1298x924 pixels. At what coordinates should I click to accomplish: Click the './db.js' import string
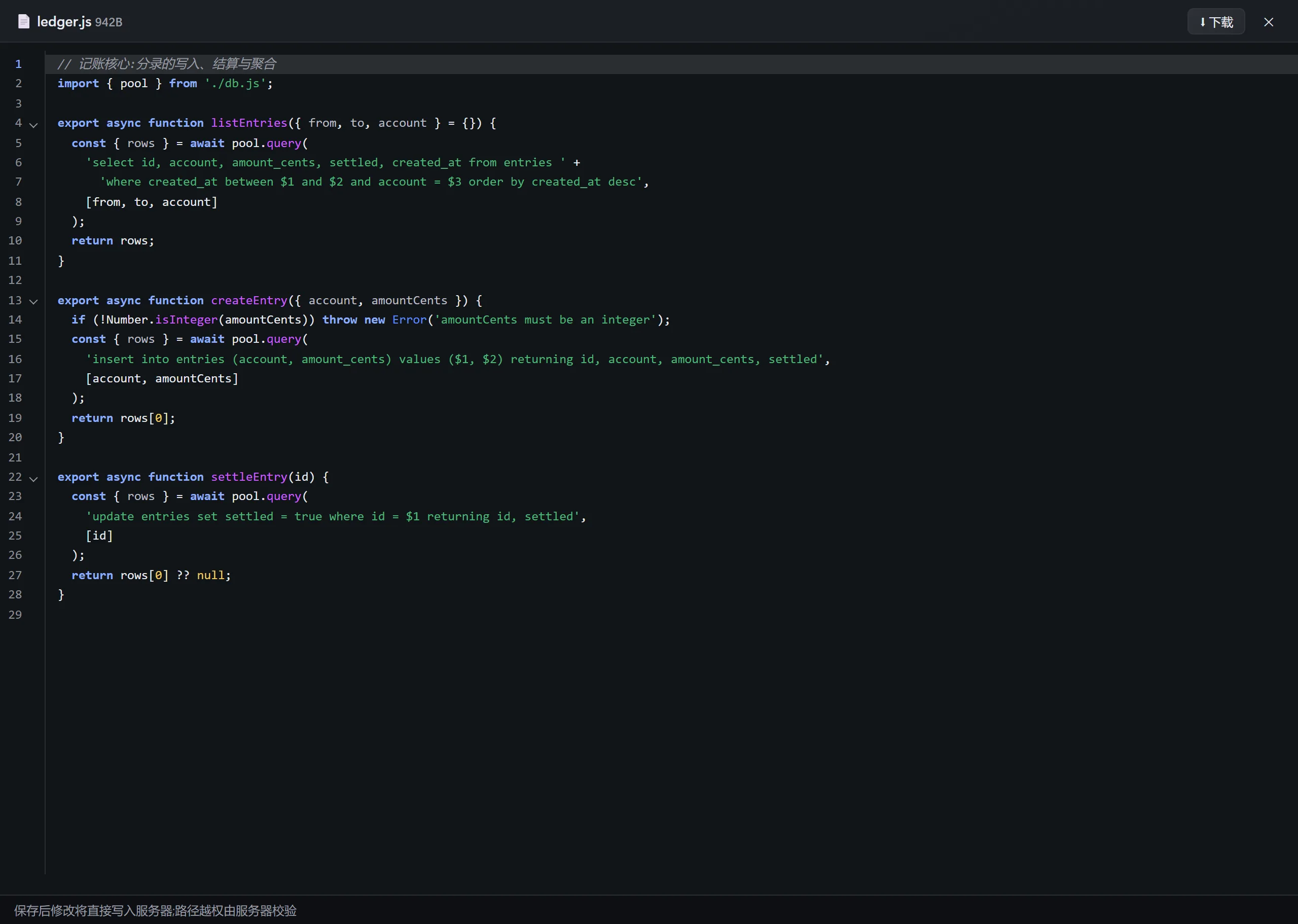coord(235,83)
